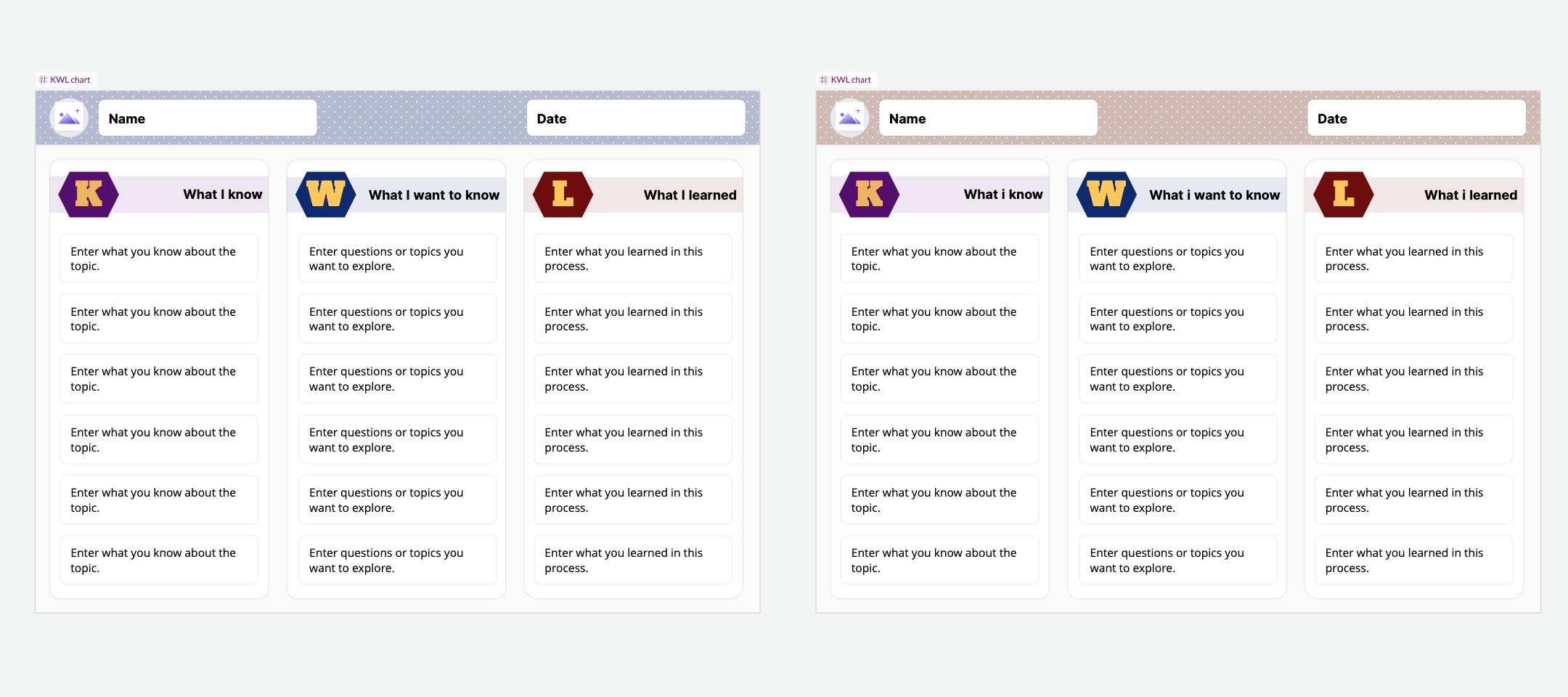1568x697 pixels.
Task: Click first 'Enter what you know' box, left chart
Action: tap(159, 258)
